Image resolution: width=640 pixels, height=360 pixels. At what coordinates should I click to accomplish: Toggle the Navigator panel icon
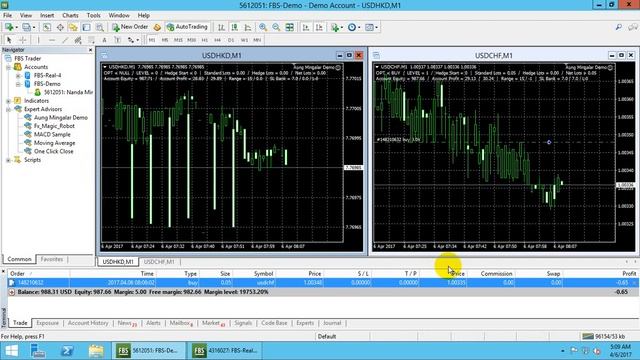73,27
